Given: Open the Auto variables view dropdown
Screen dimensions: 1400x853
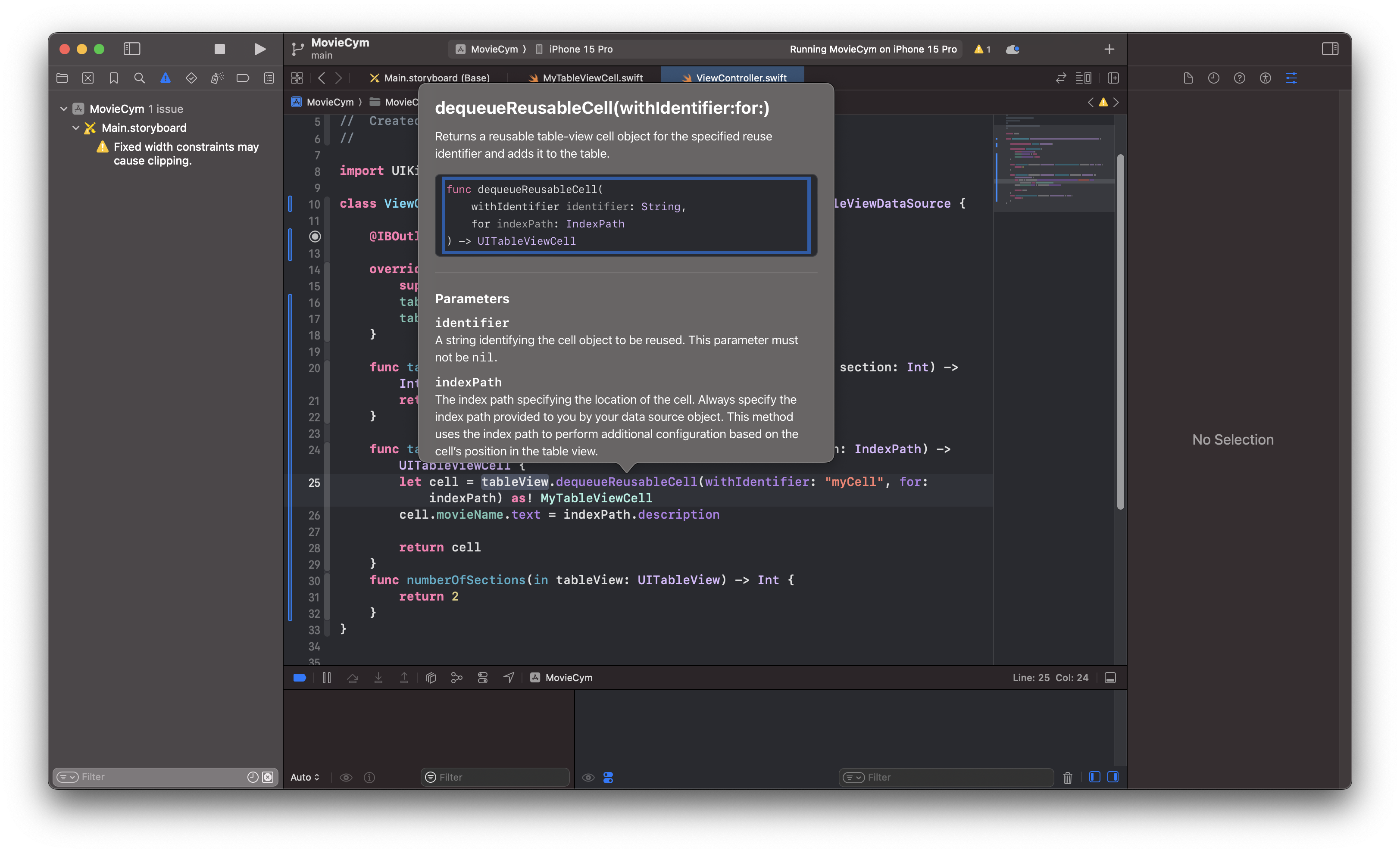Looking at the screenshot, I should coord(305,778).
